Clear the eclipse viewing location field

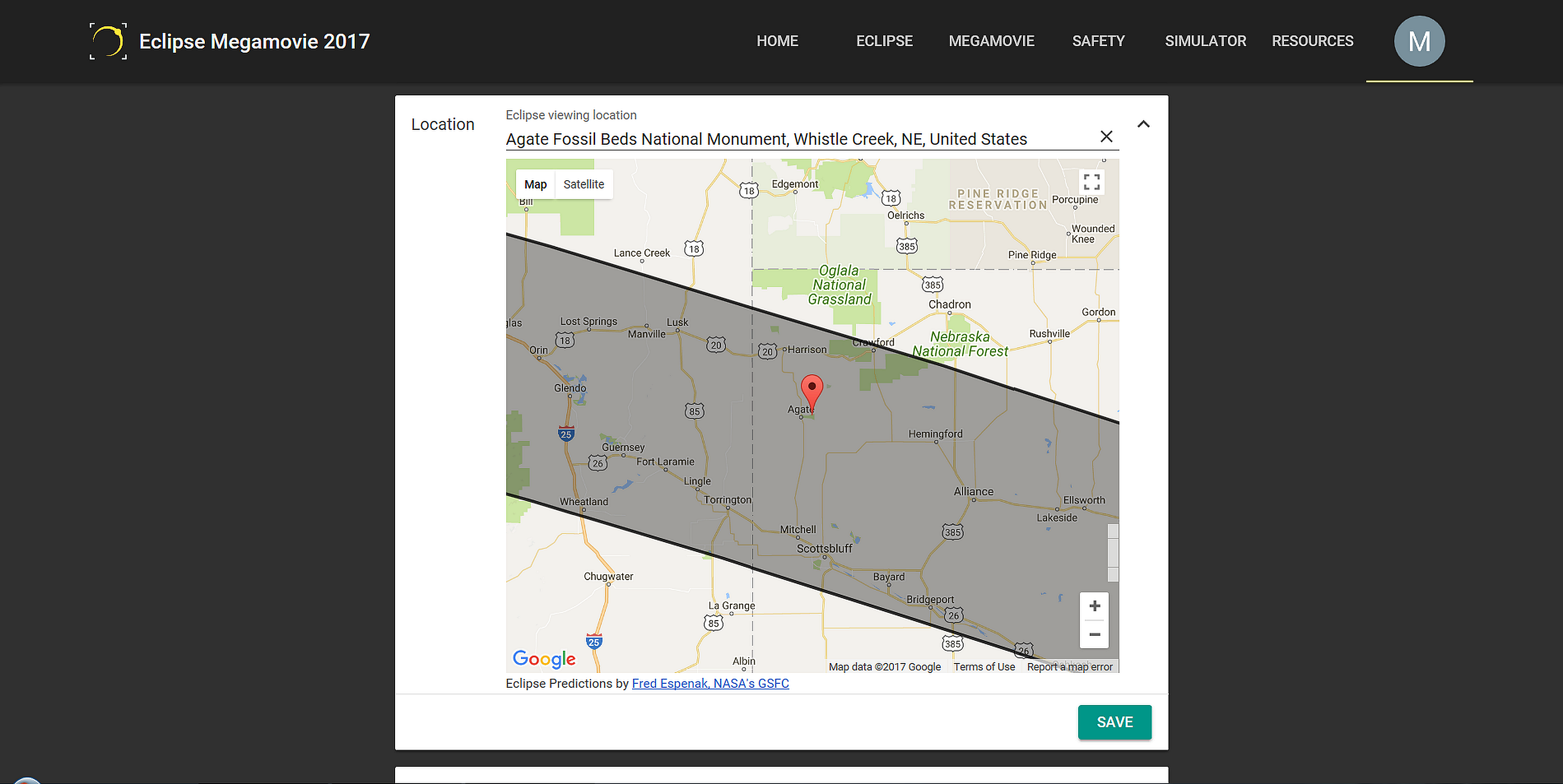coord(1106,137)
